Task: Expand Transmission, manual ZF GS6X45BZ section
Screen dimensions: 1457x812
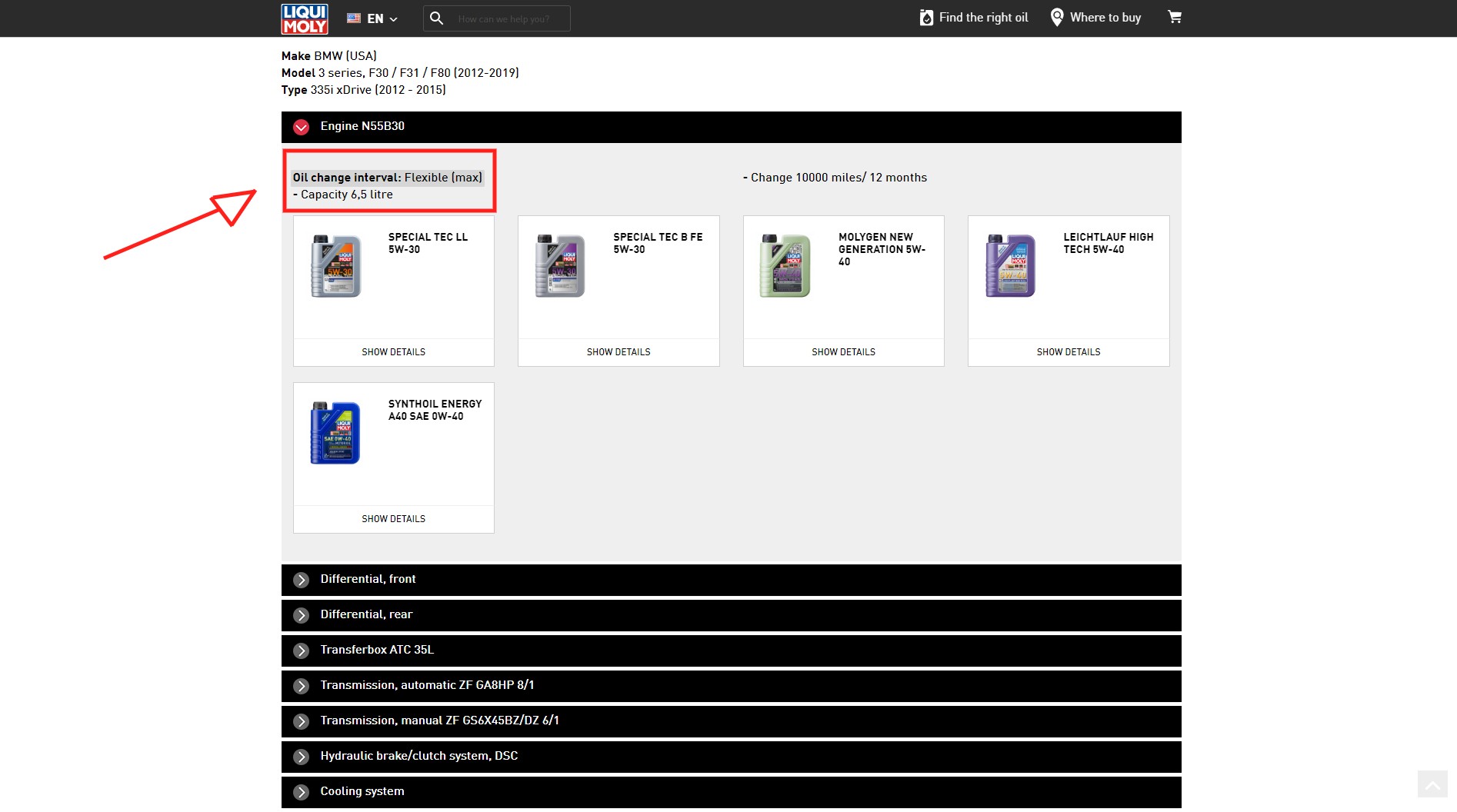Action: click(731, 721)
